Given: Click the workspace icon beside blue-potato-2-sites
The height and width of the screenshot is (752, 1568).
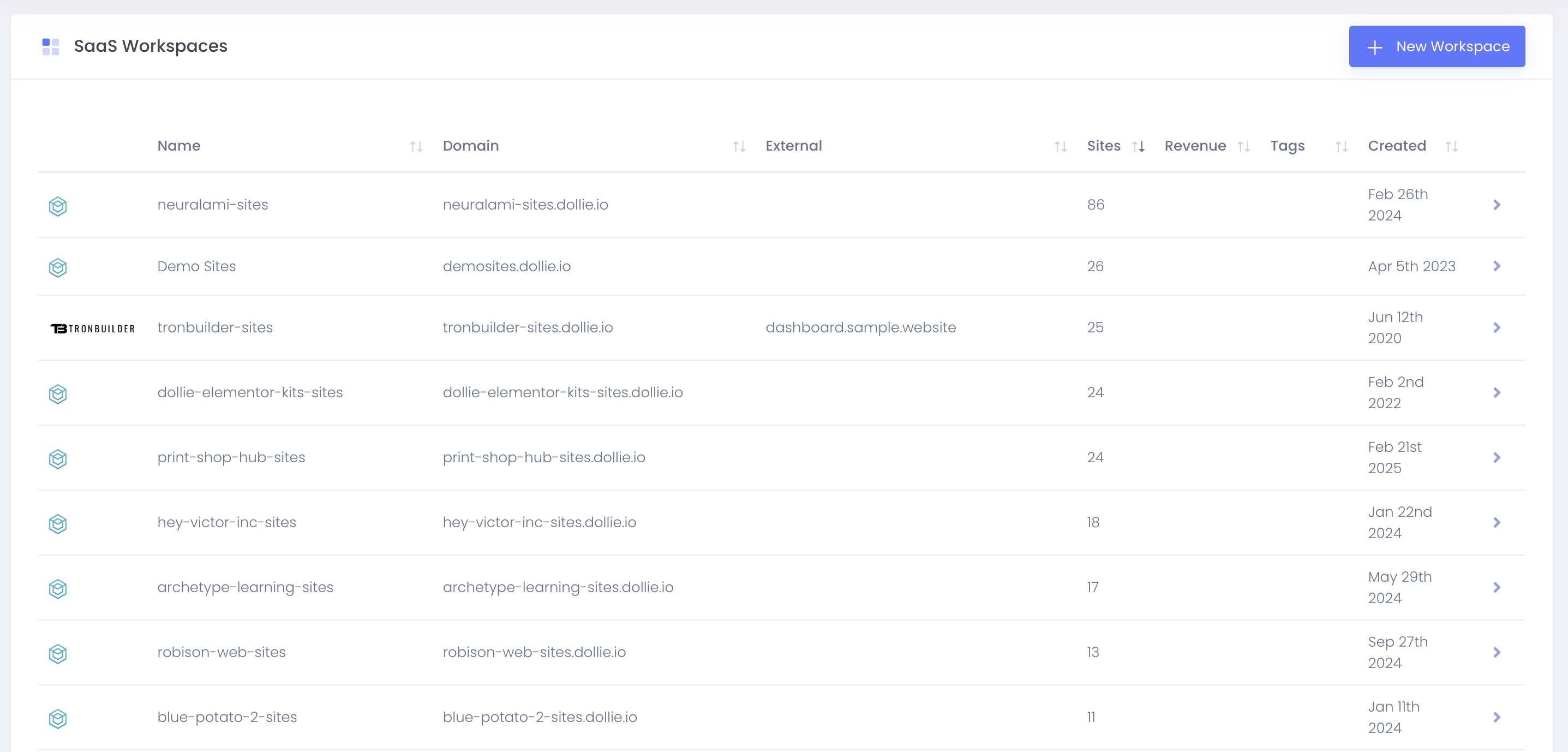Looking at the screenshot, I should tap(58, 718).
